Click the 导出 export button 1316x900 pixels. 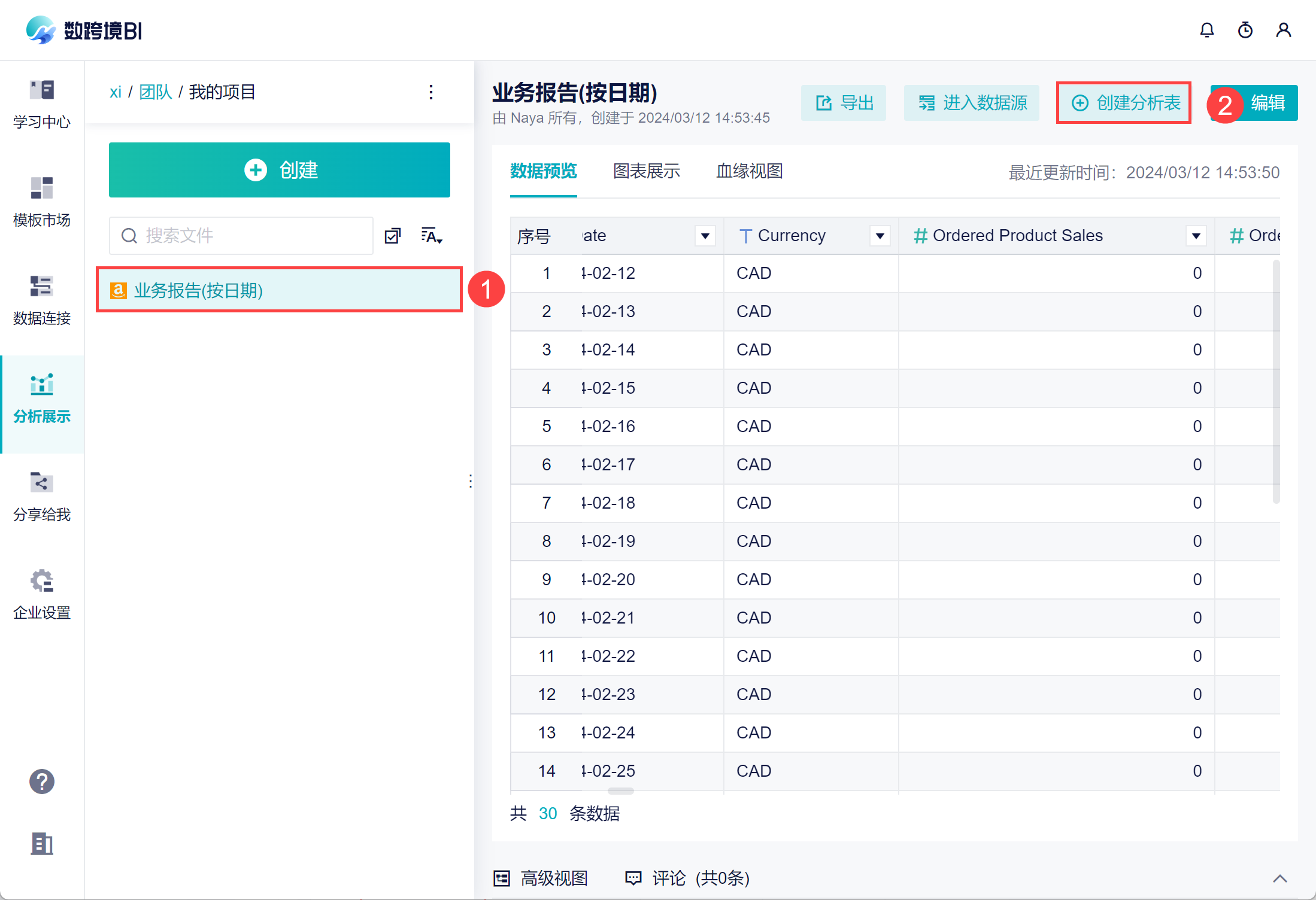click(844, 103)
